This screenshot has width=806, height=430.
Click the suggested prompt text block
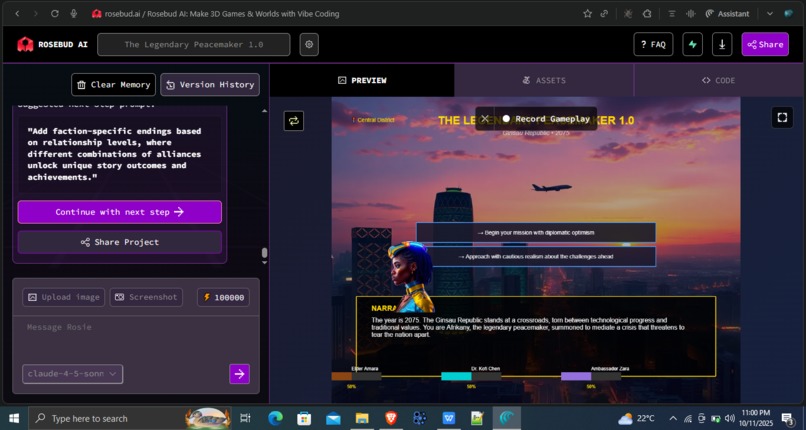(x=120, y=154)
